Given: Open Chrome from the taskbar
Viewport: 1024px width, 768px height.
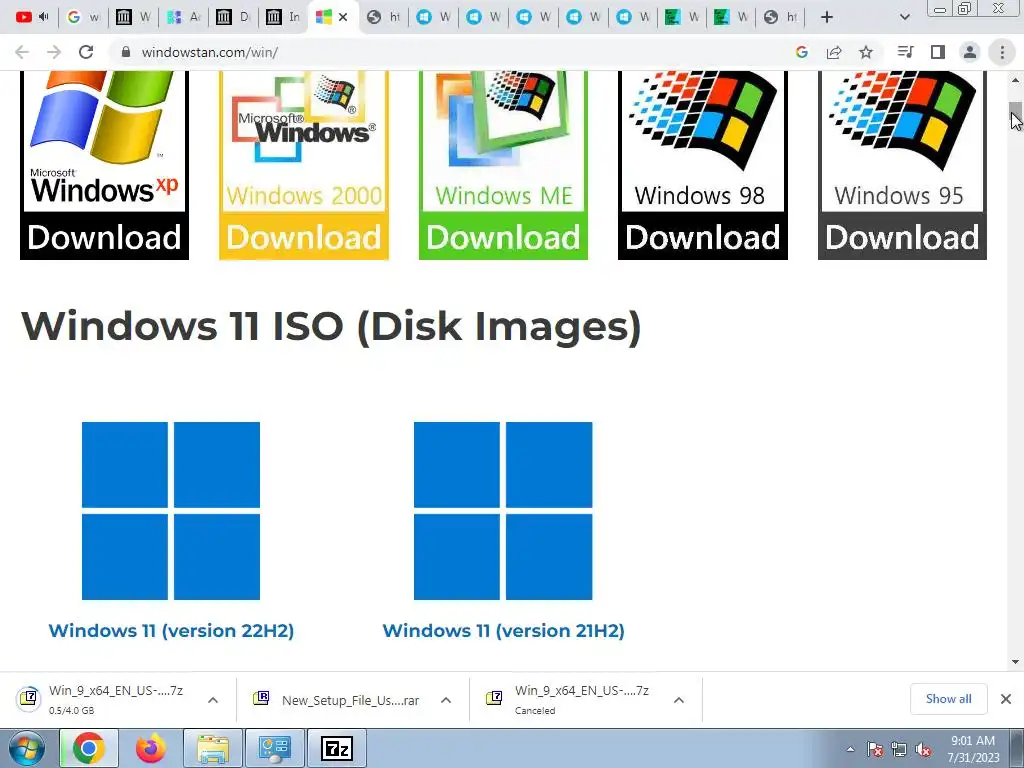Looking at the screenshot, I should pyautogui.click(x=89, y=748).
